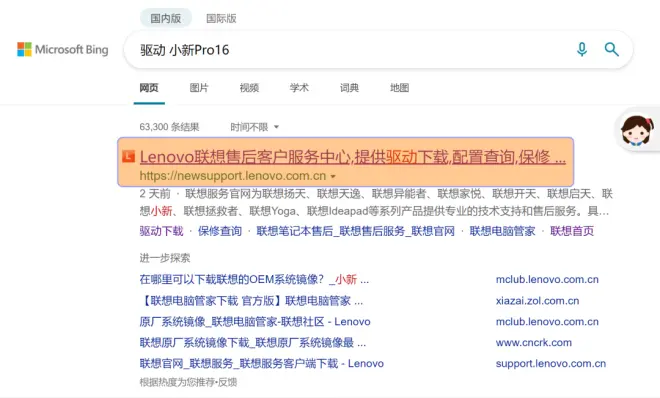Image resolution: width=660 pixels, height=398 pixels.
Task: Click mclub.lenovo.com.cn beside OEM系统镜像 row
Action: [547, 279]
